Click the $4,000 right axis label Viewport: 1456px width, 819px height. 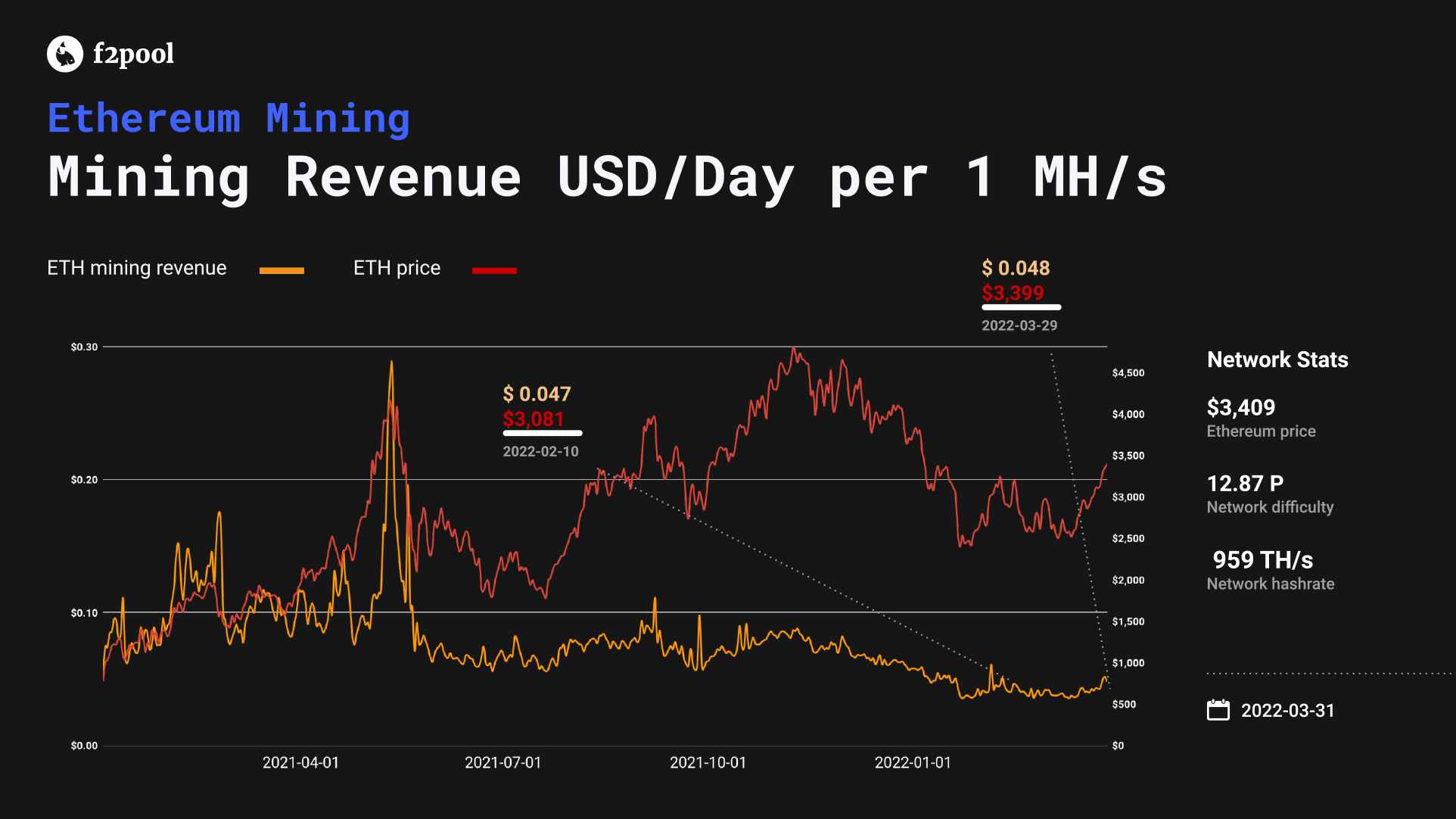click(1128, 415)
